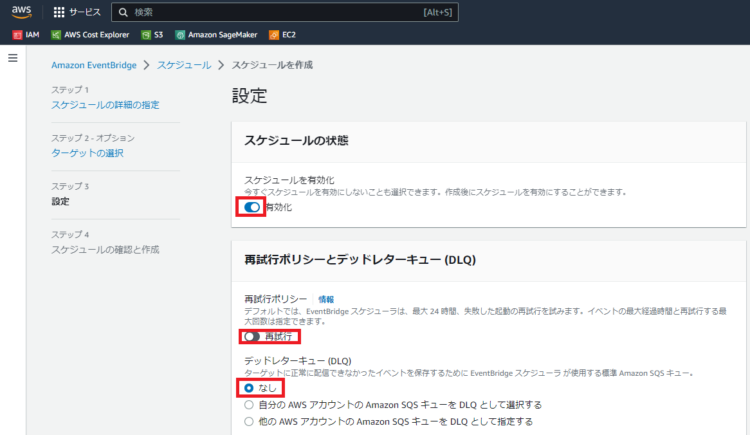Click the Amazon SageMaker bookmark label
The width and height of the screenshot is (750, 435).
tap(222, 35)
